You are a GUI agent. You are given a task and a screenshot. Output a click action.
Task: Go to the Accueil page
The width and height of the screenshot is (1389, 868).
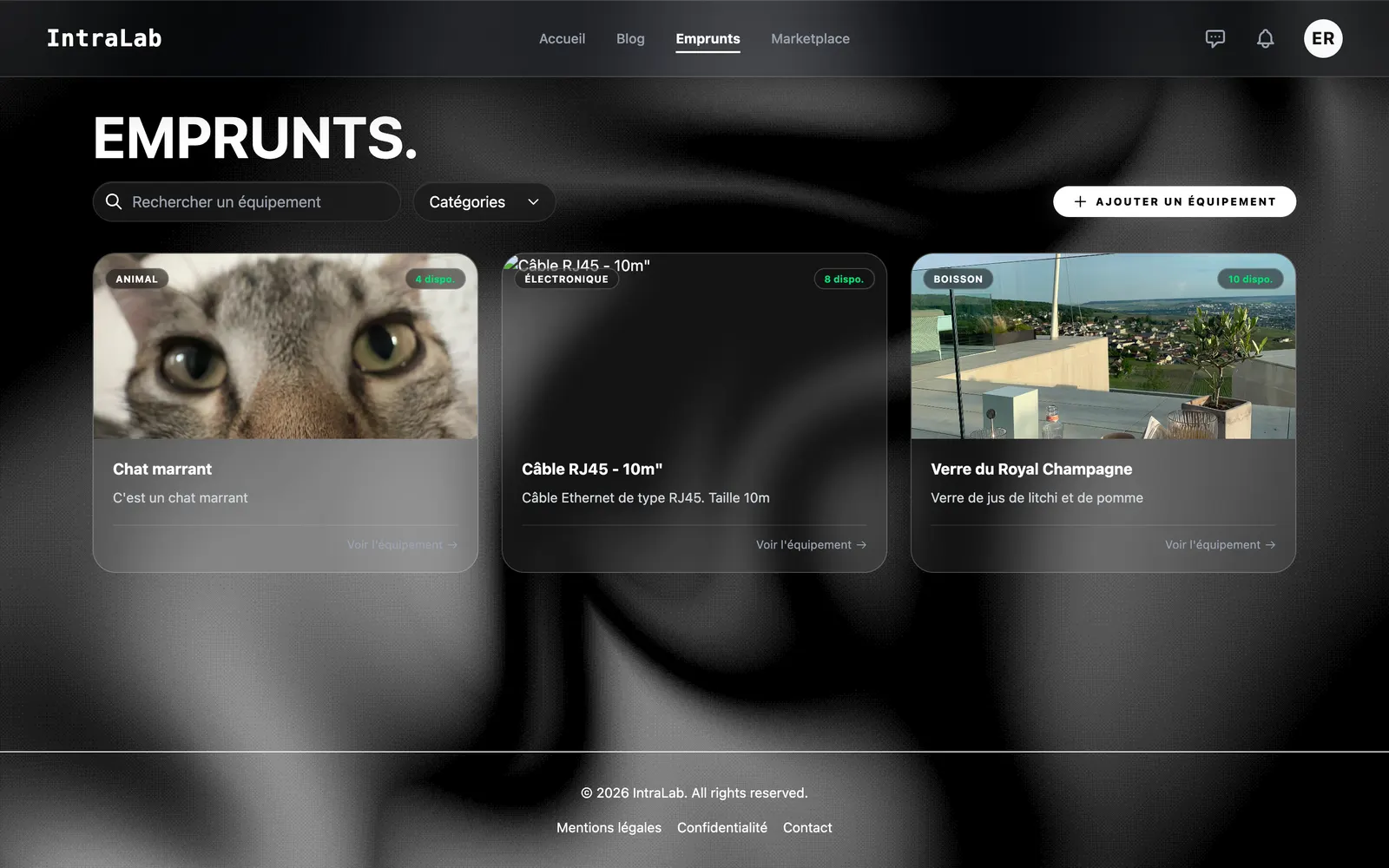coord(562,38)
